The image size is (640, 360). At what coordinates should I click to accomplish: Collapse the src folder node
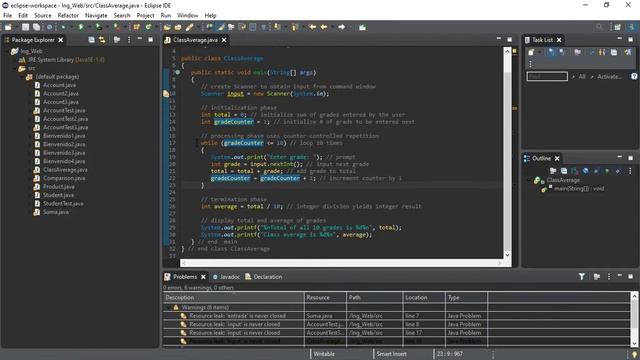[14, 68]
